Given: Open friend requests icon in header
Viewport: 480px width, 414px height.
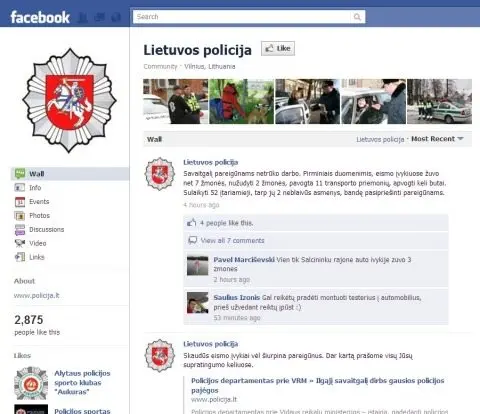Looking at the screenshot, I should [82, 17].
